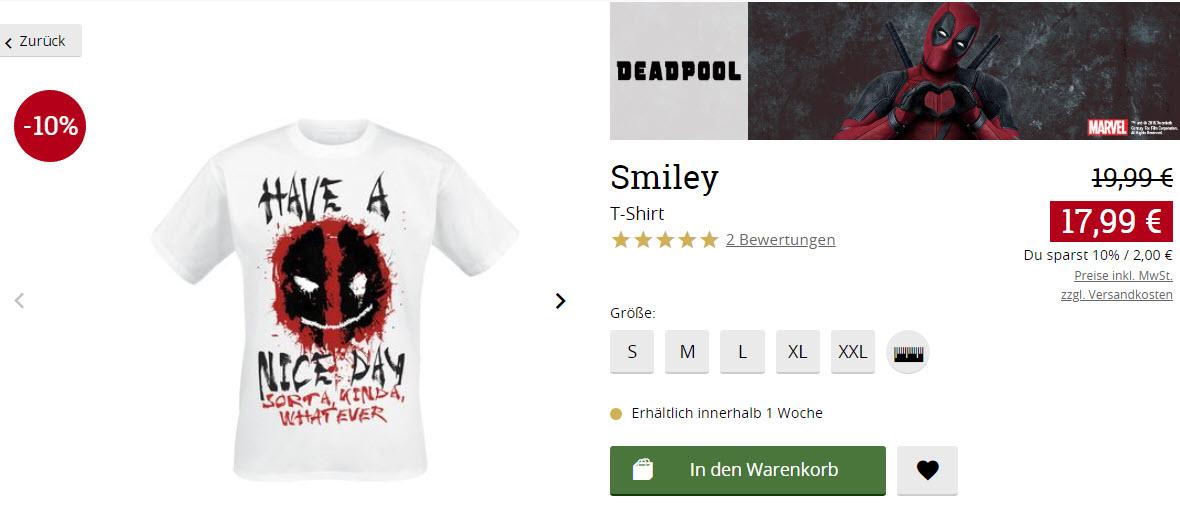Viewport: 1180px width, 516px height.
Task: Click the Smiley T-shirt product image
Action: 334,299
